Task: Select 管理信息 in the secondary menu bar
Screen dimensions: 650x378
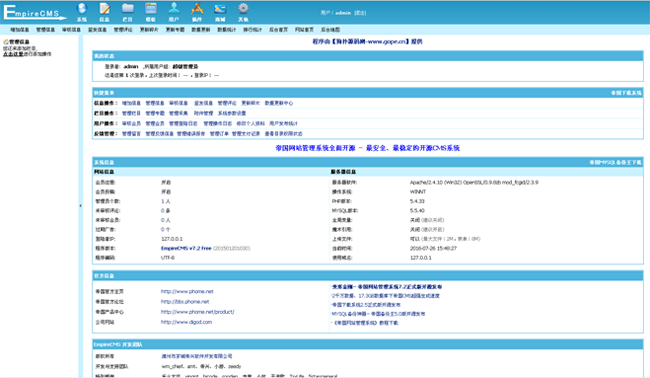Action: pos(45,30)
